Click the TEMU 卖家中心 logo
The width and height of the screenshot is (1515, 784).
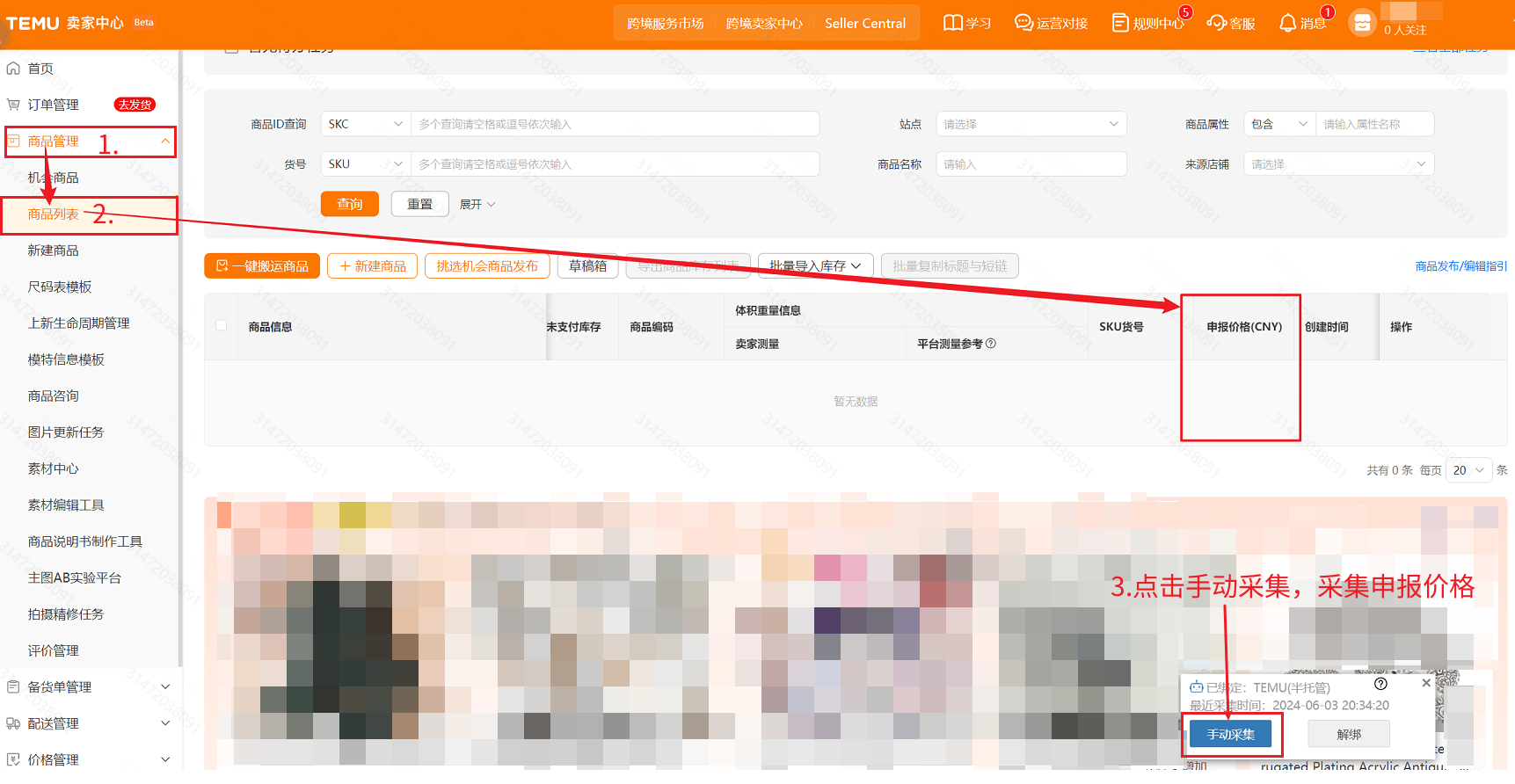coord(65,23)
